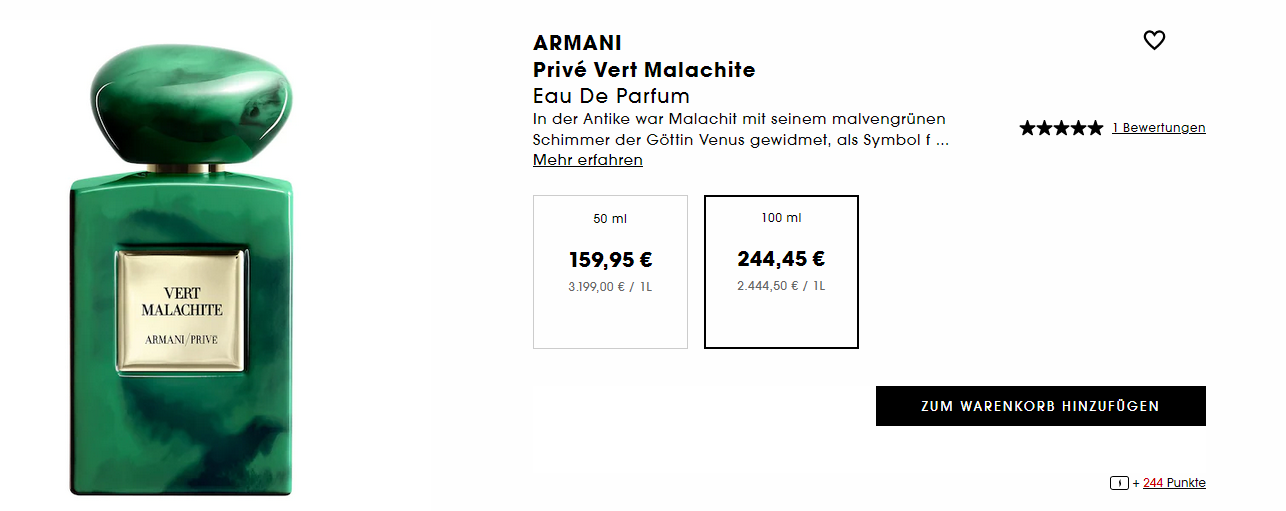Click the Eau De Parfum subtitle
Viewport: 1286px width, 511px height.
[x=611, y=96]
